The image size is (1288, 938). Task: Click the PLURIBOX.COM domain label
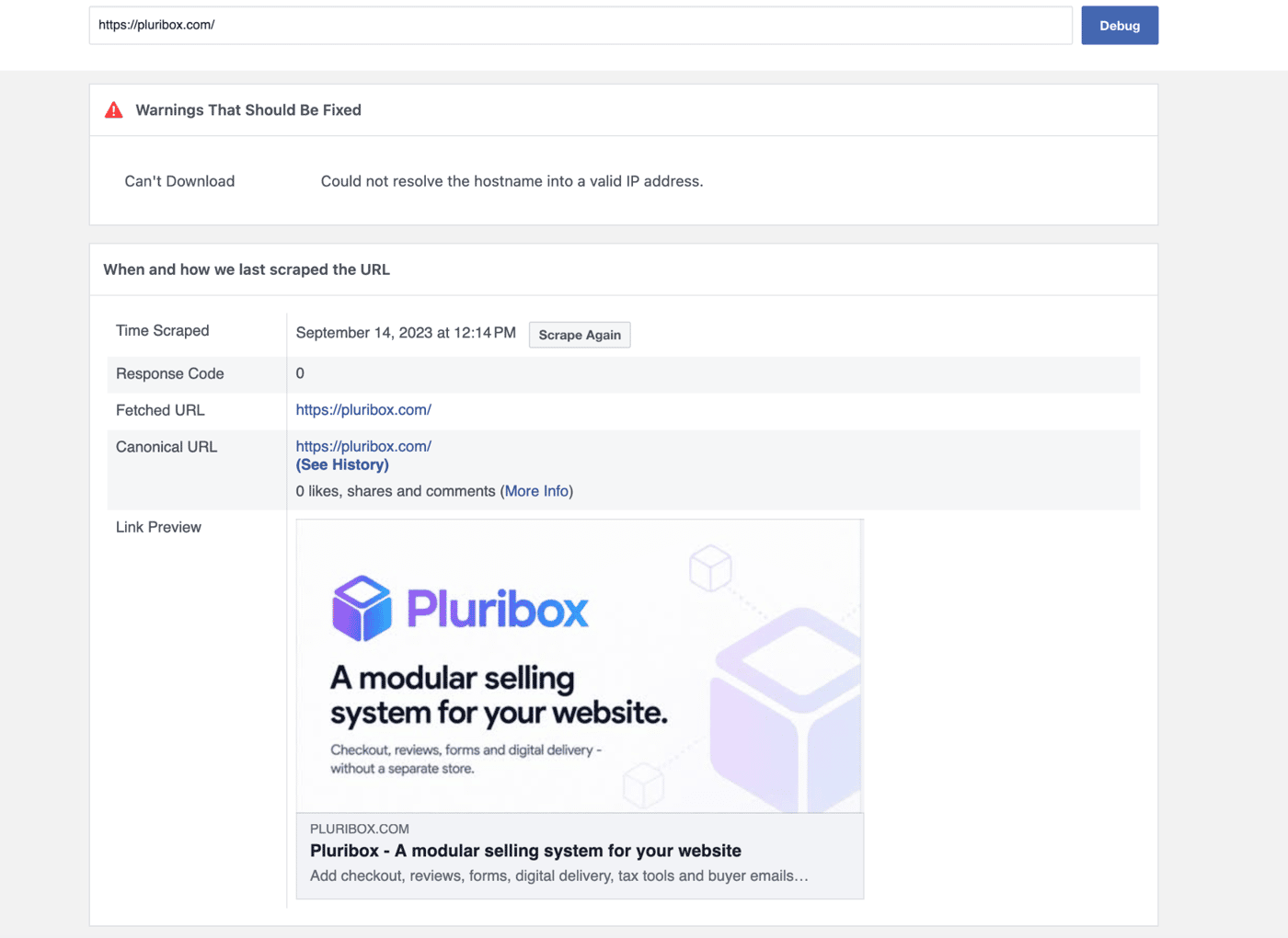[x=360, y=829]
